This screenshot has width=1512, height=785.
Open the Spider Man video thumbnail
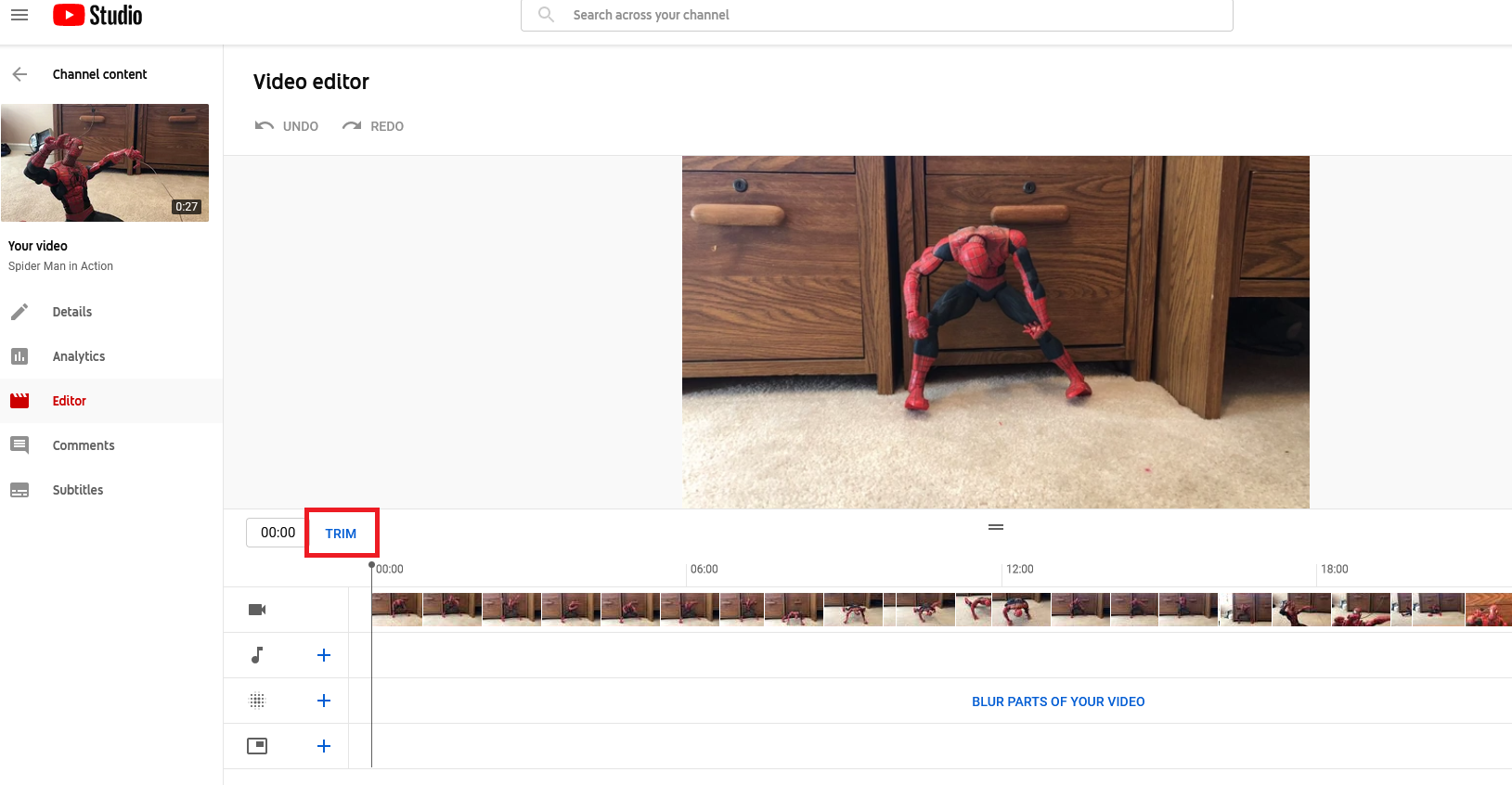(x=105, y=162)
